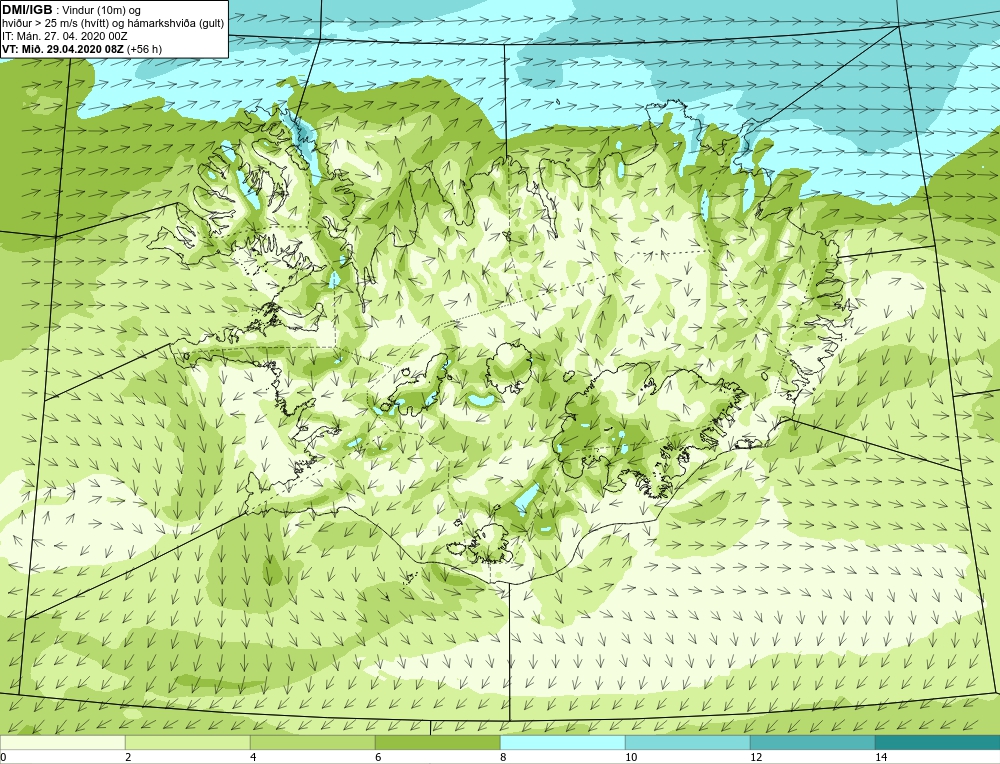Image resolution: width=1000 pixels, height=764 pixels.
Task: Click the 6–8 m/s dark green legend swatch
Action: (x=438, y=742)
